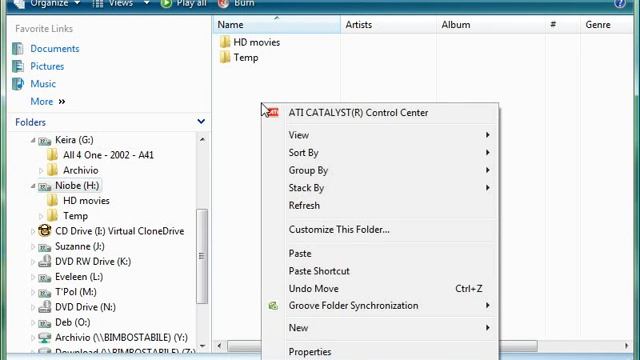
Task: Expand the Eveleen (L:) node
Action: click(x=33, y=277)
